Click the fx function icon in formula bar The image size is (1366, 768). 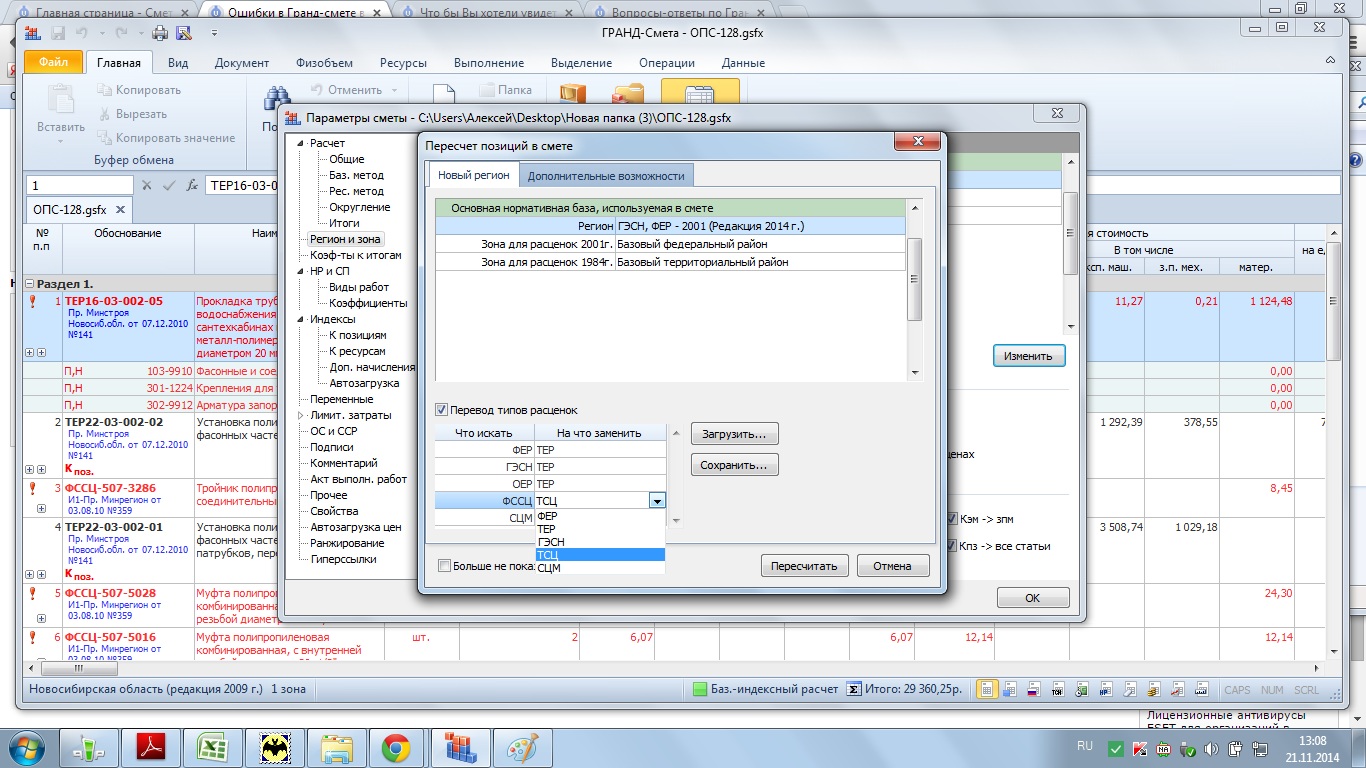coord(192,185)
